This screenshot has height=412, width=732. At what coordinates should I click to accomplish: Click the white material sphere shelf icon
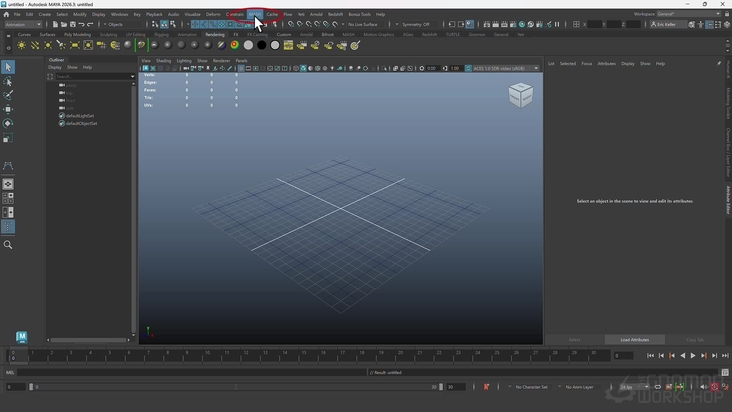click(248, 45)
